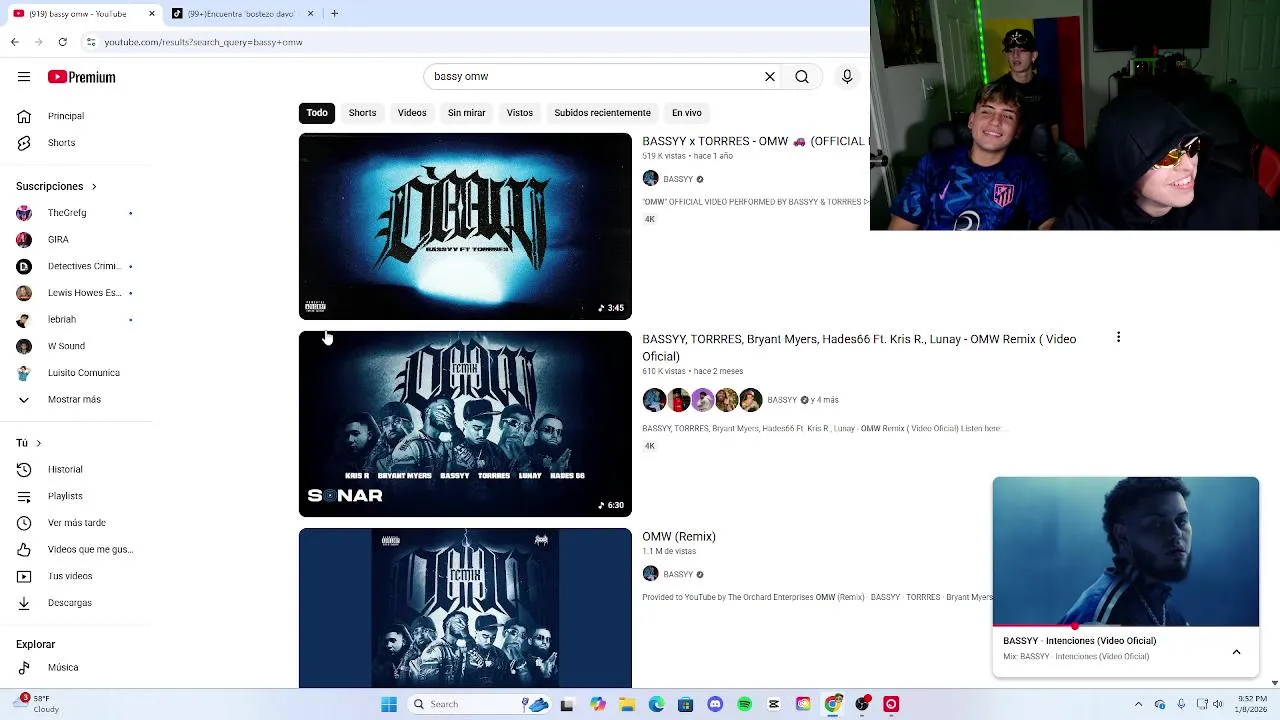1280x720 pixels.
Task: Seek on the miniplayer red progress bar
Action: click(x=1126, y=627)
